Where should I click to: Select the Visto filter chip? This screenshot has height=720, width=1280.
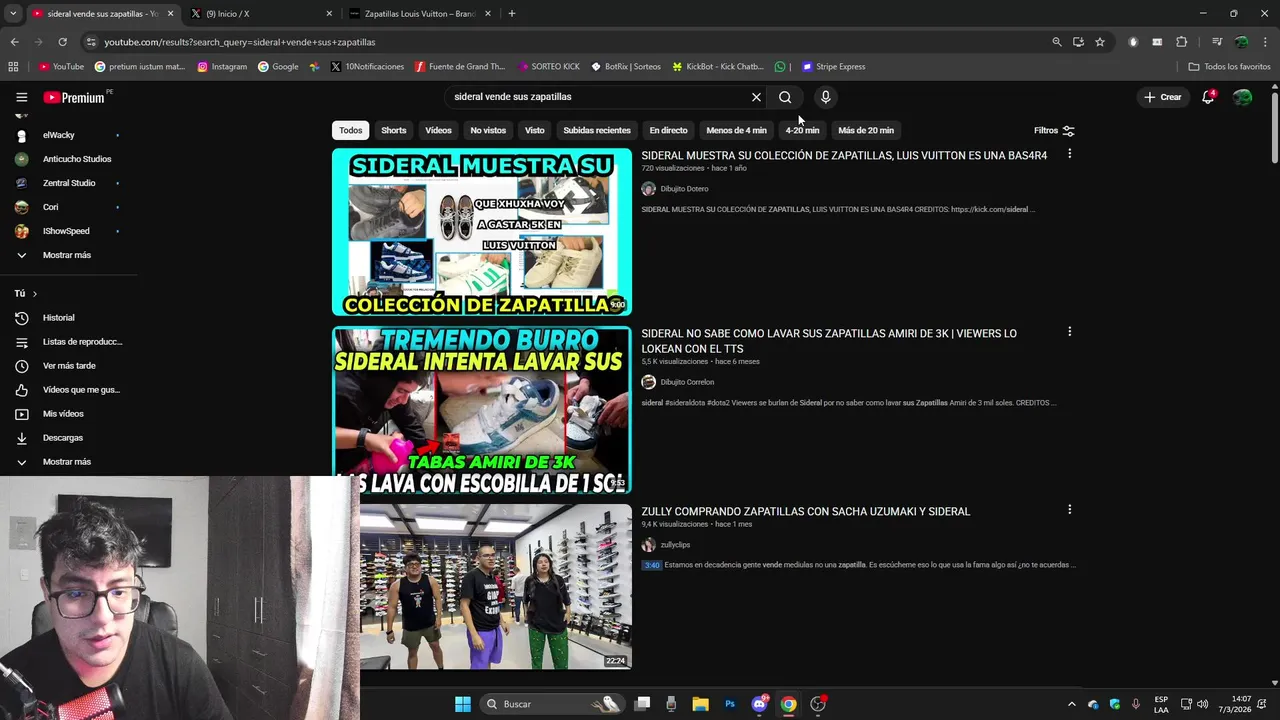535,131
